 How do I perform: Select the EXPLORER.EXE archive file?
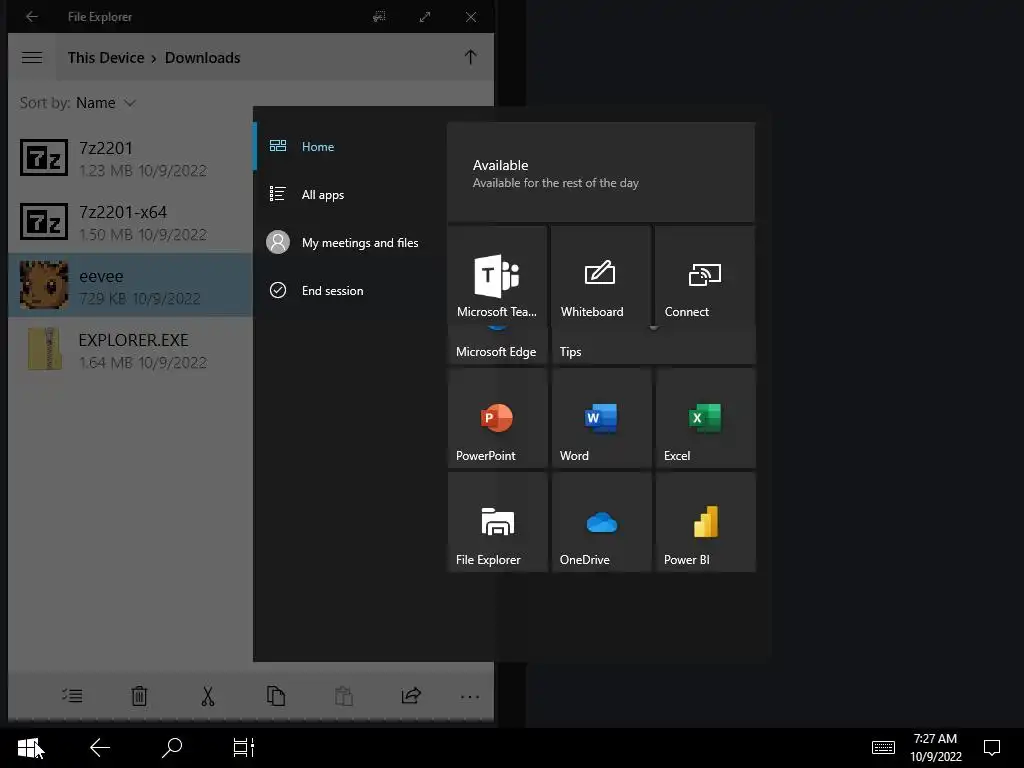click(x=130, y=349)
